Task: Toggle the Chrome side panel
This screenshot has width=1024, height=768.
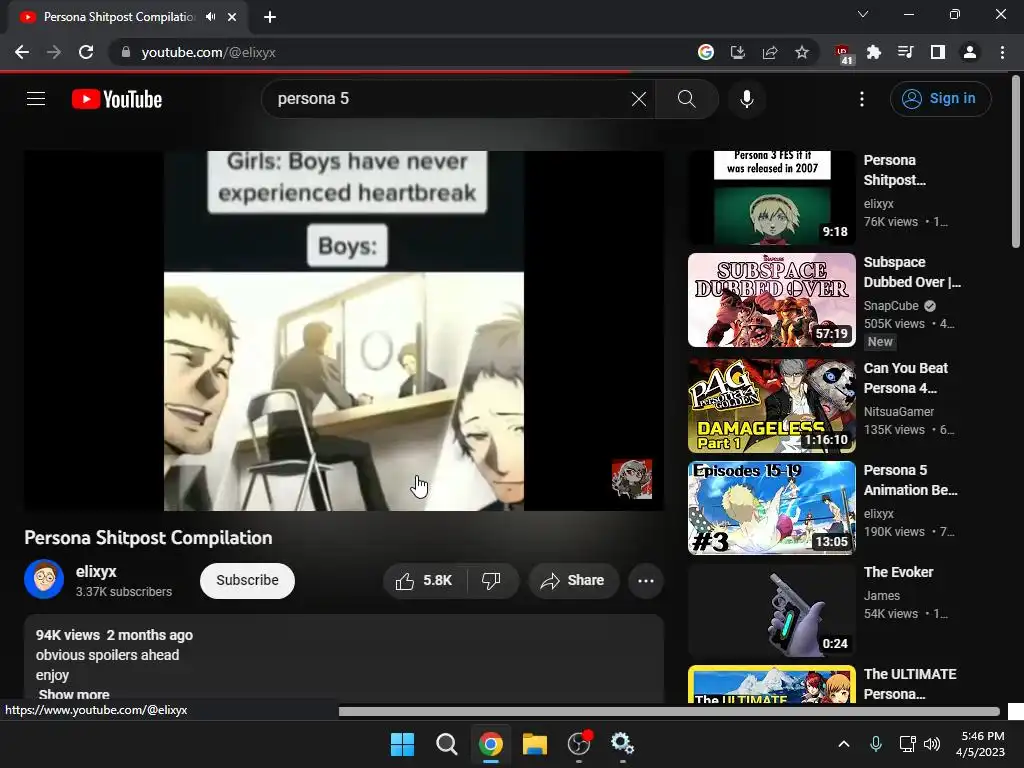Action: click(938, 52)
